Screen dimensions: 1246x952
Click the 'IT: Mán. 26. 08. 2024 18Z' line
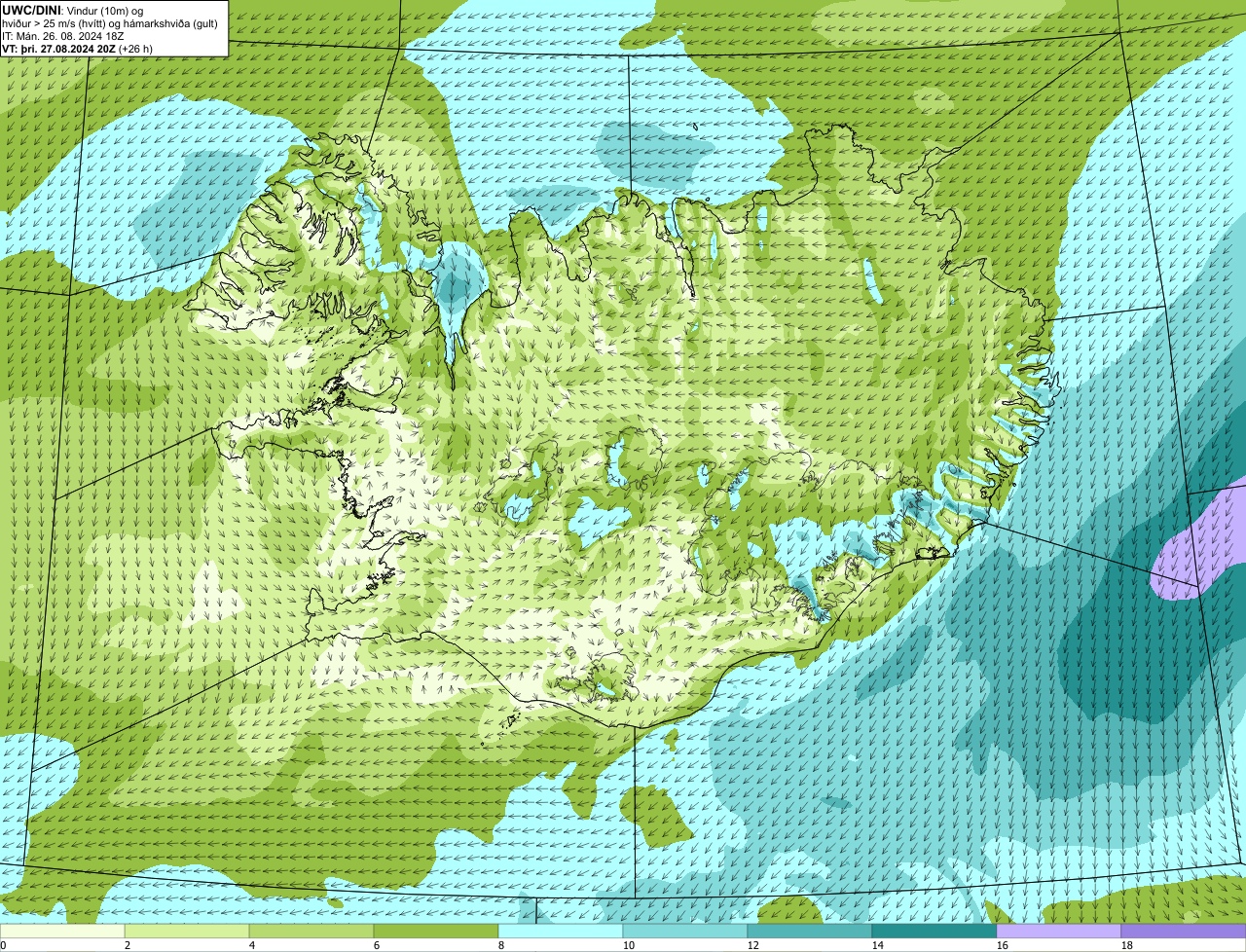pyautogui.click(x=63, y=36)
